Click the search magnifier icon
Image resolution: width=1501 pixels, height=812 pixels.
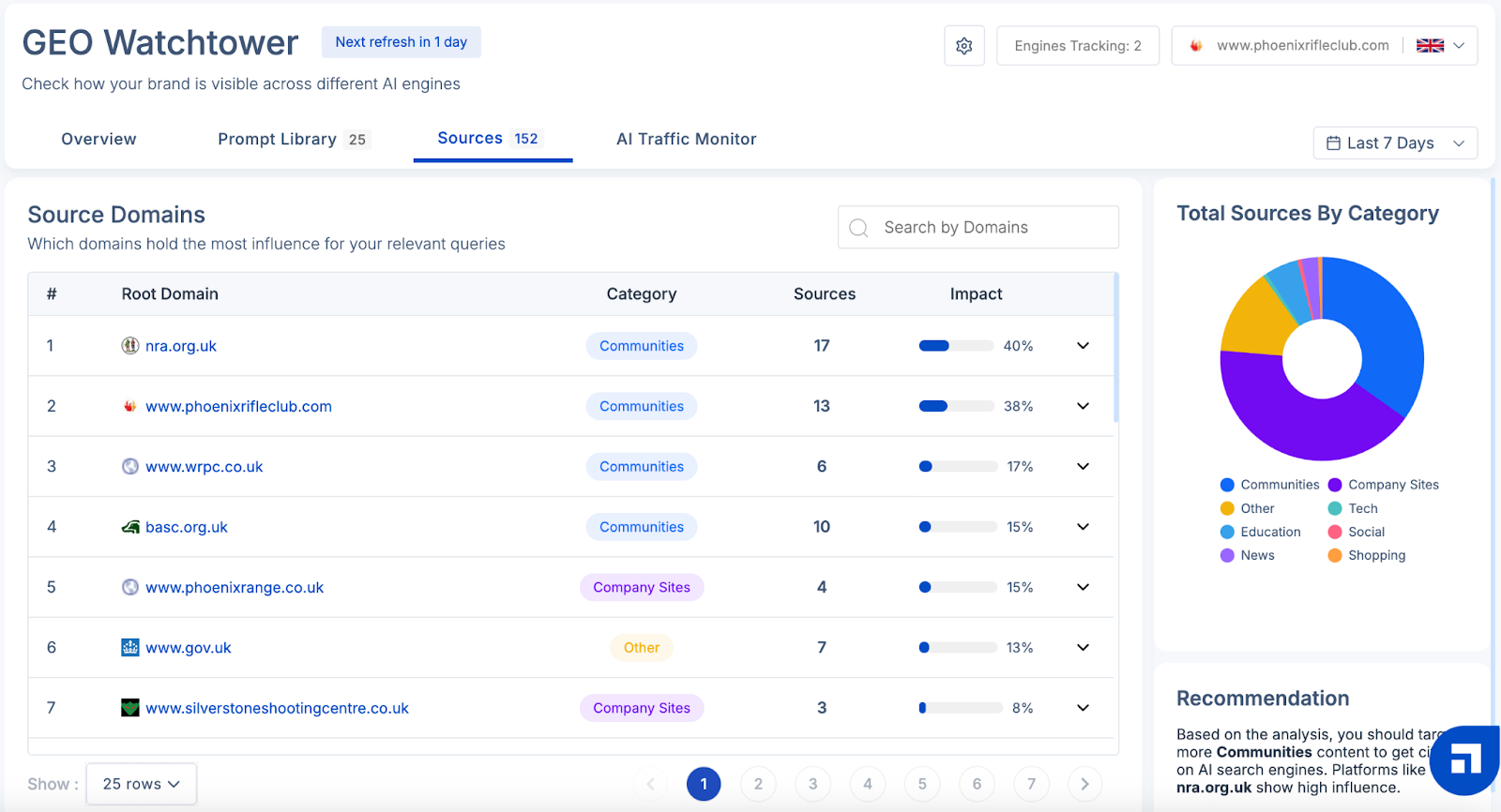[858, 228]
